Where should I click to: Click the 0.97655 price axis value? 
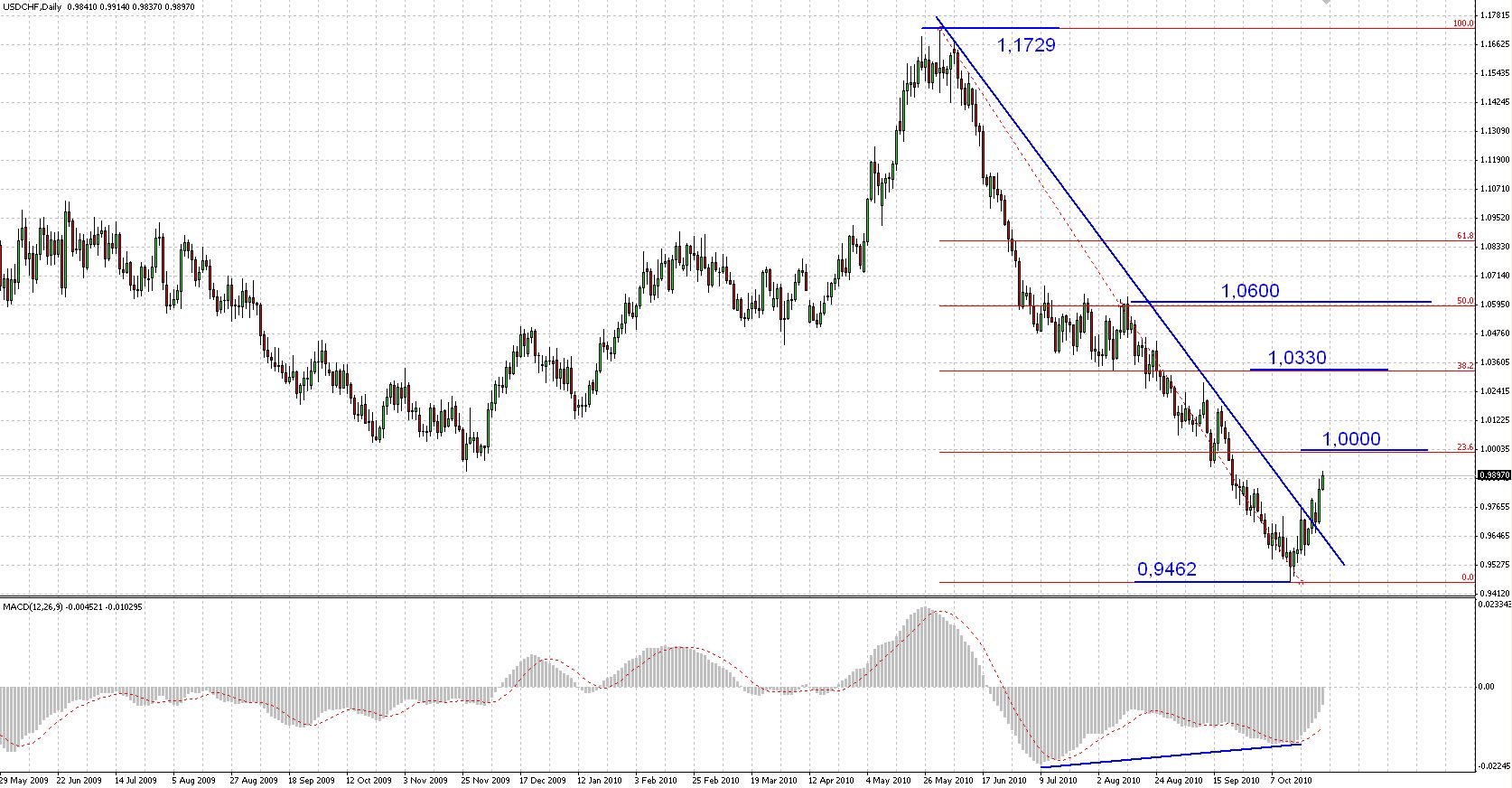[1495, 506]
